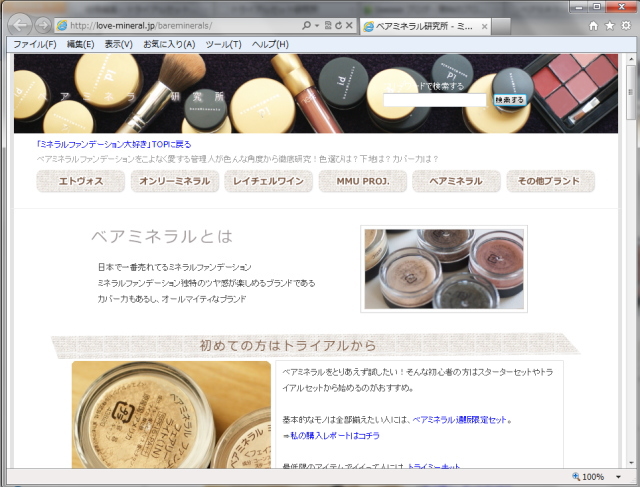Image resolution: width=640 pixels, height=487 pixels.
Task: Open the ツール(T) menu
Action: [x=223, y=44]
